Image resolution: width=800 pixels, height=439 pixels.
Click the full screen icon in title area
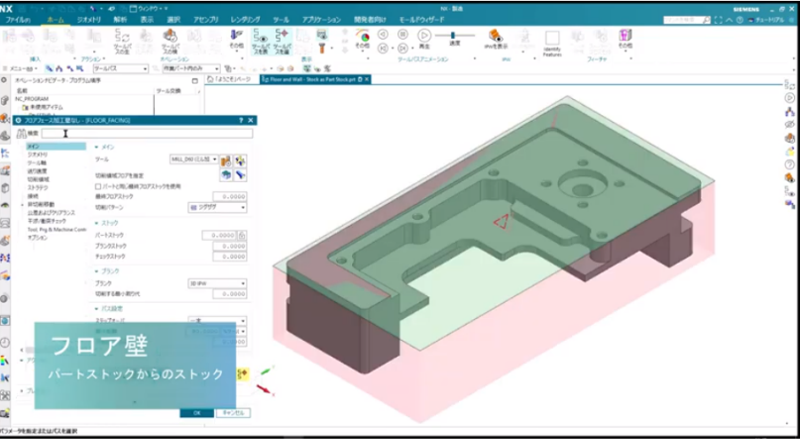[x=718, y=20]
